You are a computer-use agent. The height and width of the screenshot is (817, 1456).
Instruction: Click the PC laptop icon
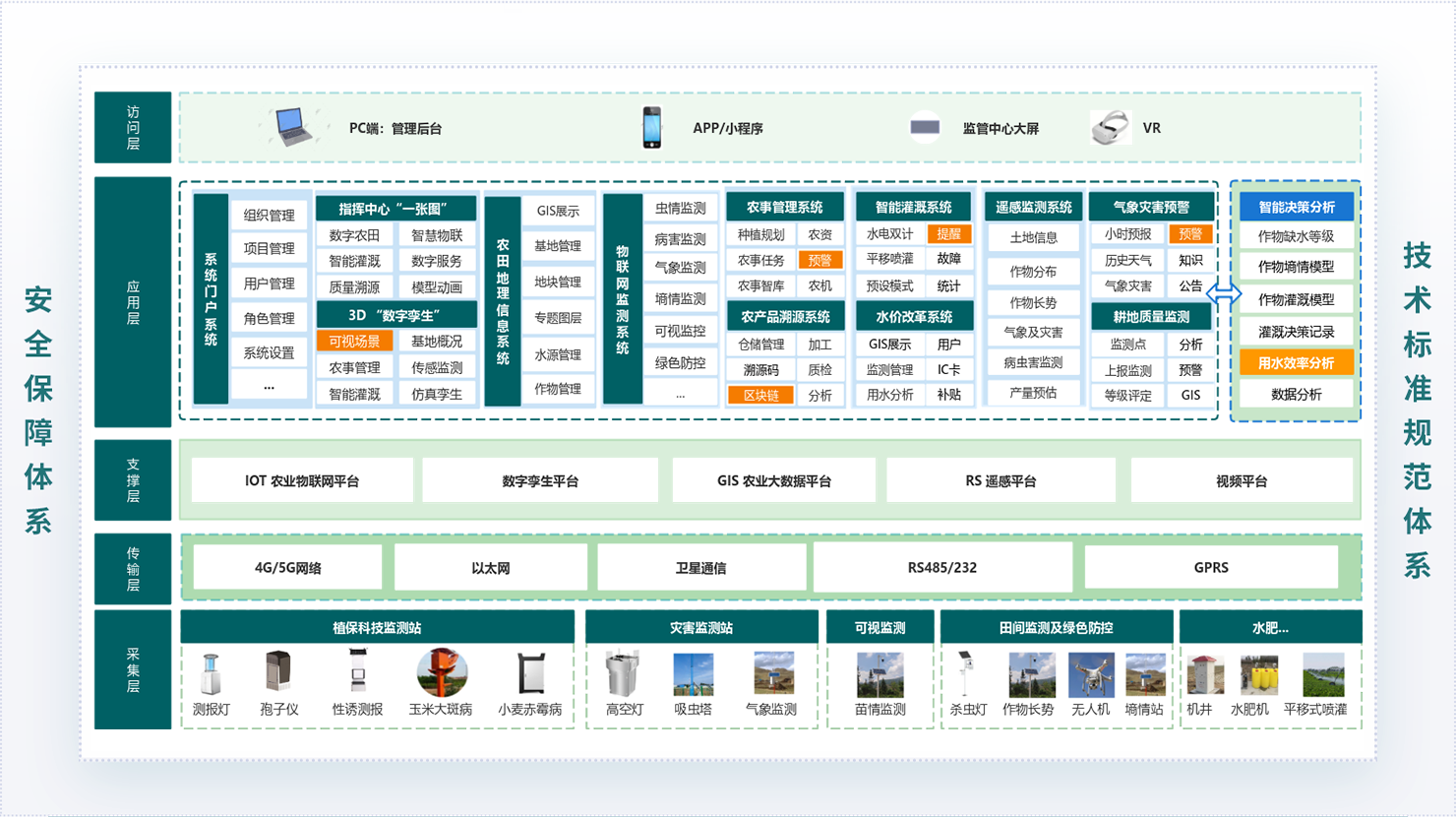coord(291,127)
